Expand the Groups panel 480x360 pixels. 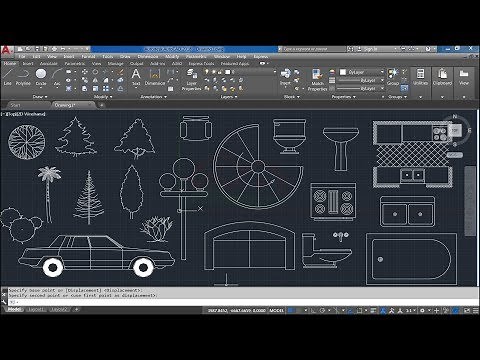click(x=397, y=97)
